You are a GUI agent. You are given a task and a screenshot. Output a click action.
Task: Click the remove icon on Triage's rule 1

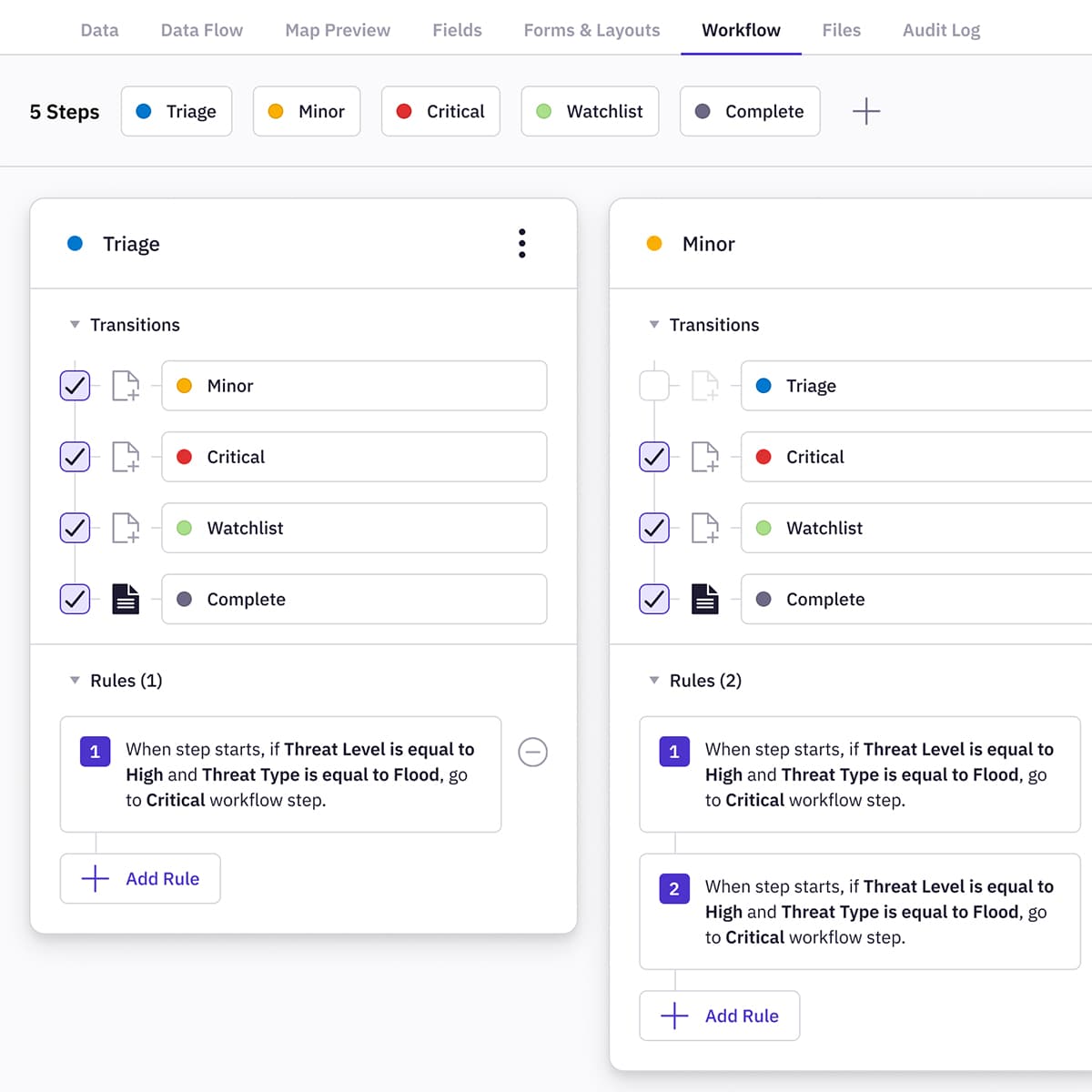pos(532,752)
